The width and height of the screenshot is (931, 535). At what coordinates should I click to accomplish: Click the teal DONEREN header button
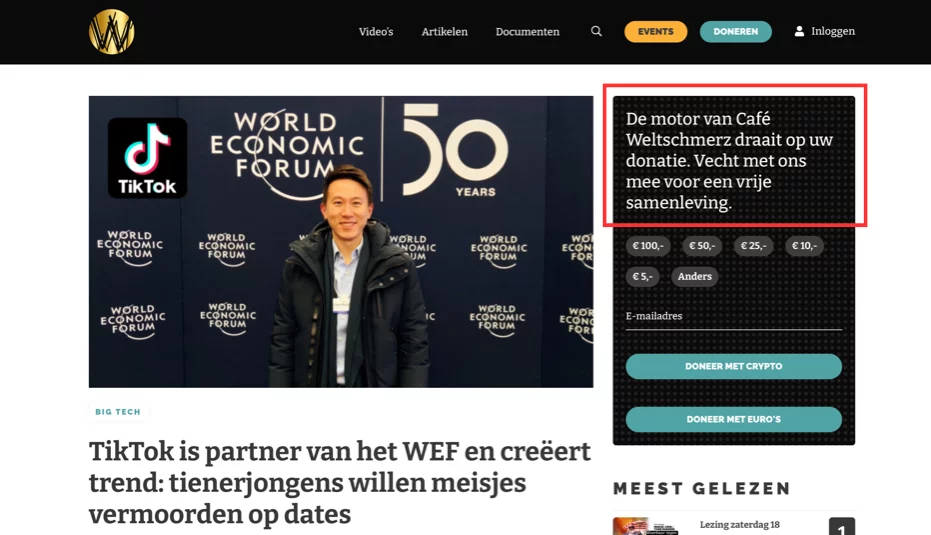click(736, 31)
